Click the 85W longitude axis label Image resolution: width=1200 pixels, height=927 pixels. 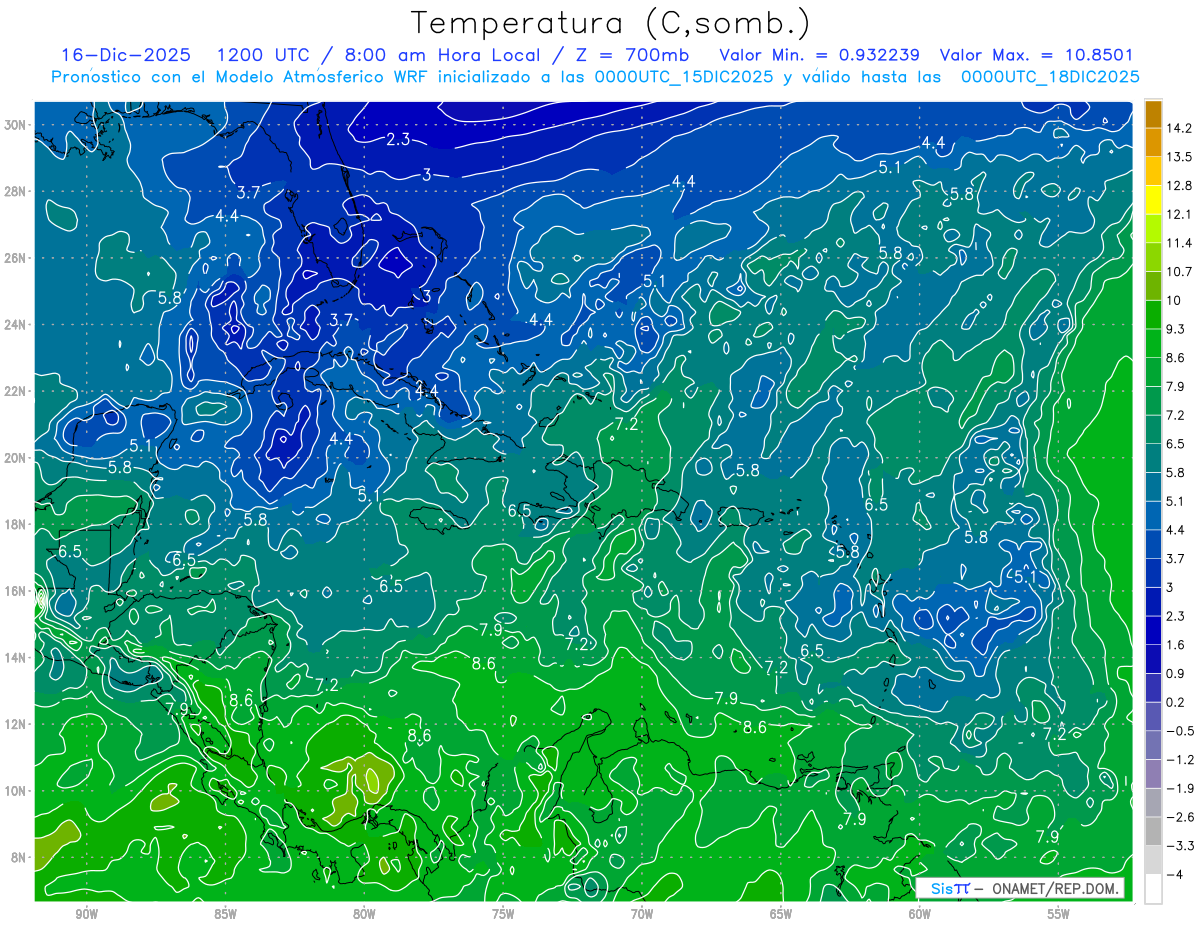coord(225,914)
